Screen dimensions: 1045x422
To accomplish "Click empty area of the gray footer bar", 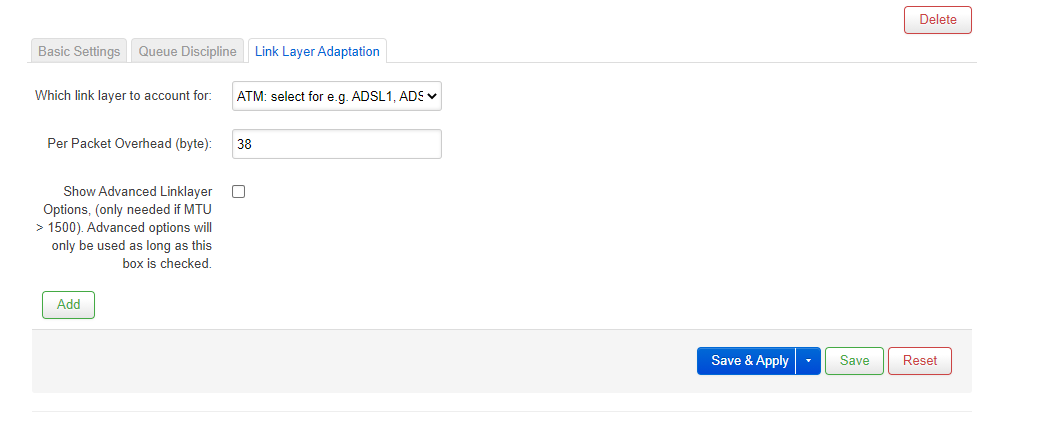I will [360, 361].
